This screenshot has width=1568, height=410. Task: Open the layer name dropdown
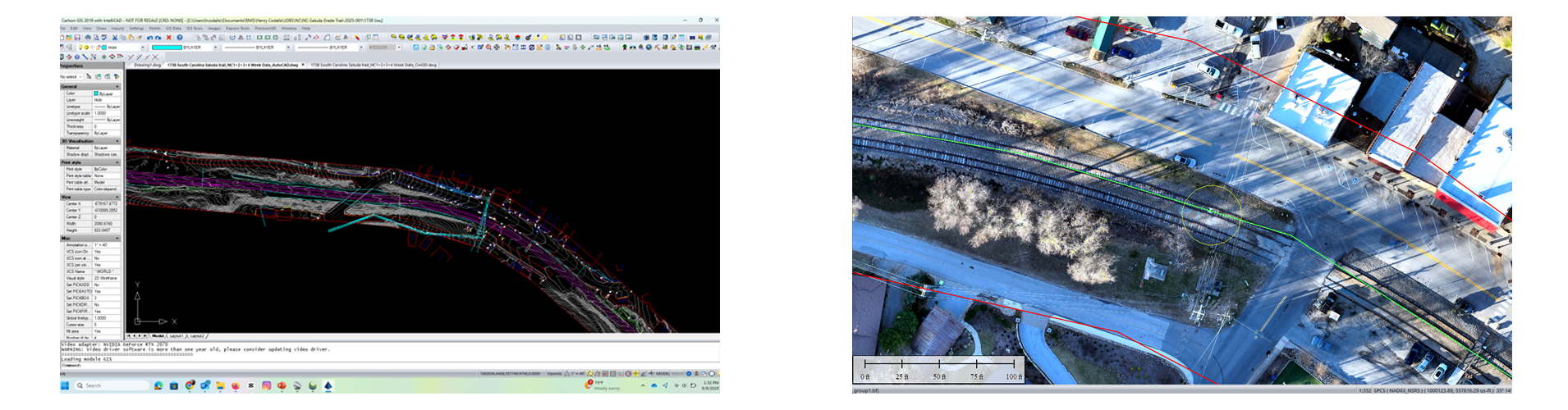click(142, 48)
